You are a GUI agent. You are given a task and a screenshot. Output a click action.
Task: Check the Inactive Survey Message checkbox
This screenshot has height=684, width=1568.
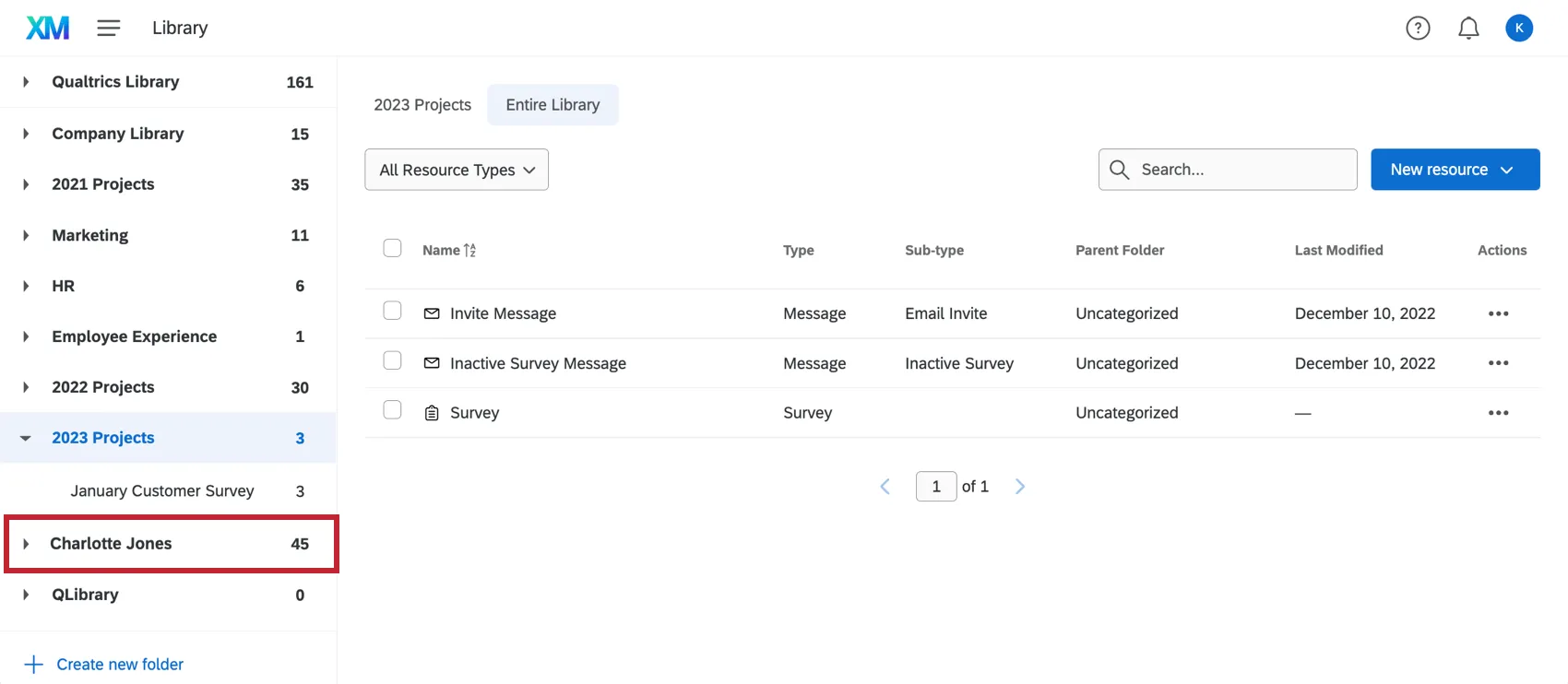pos(392,360)
